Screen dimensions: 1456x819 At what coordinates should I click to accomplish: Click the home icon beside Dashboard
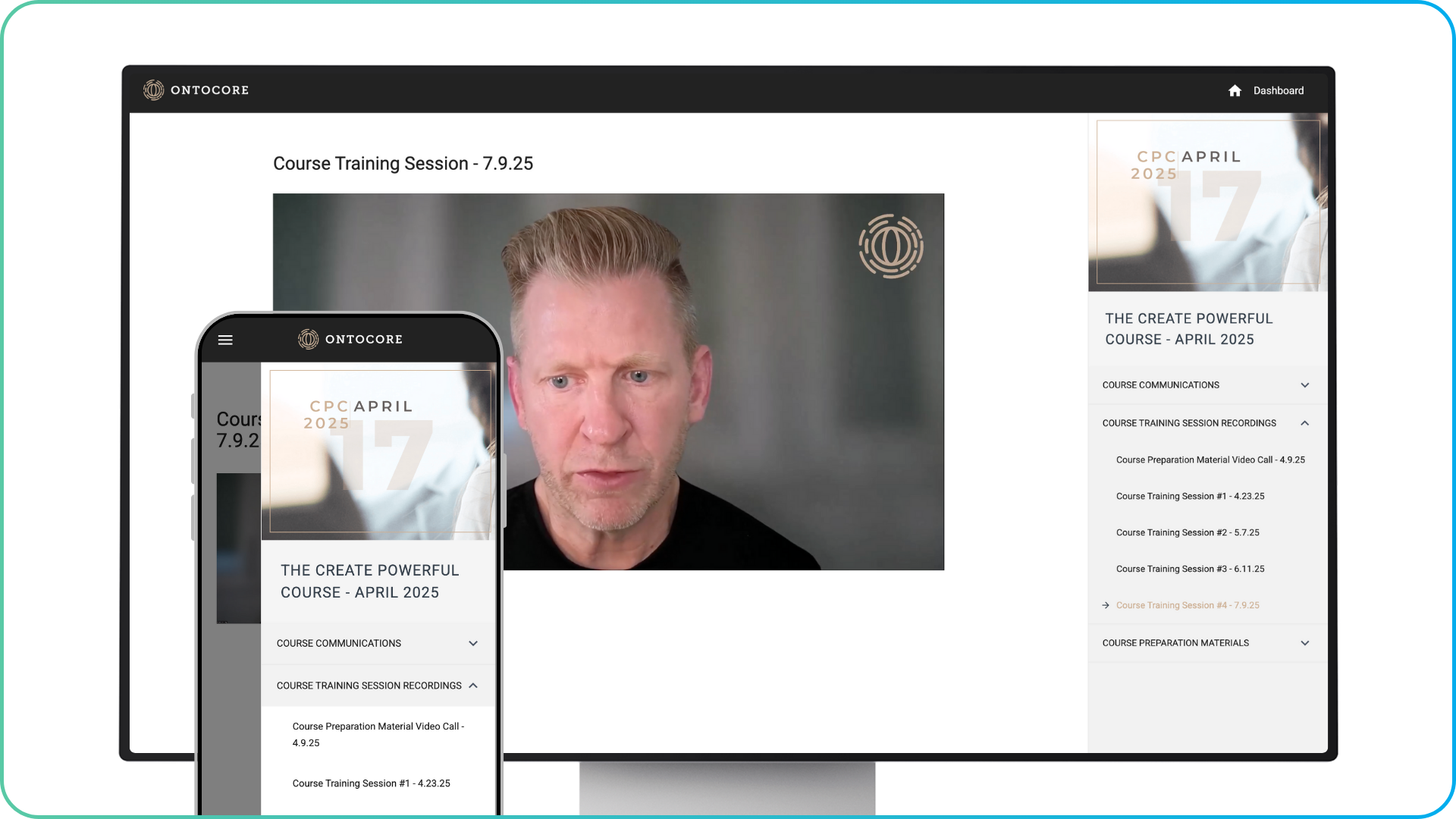[1235, 90]
